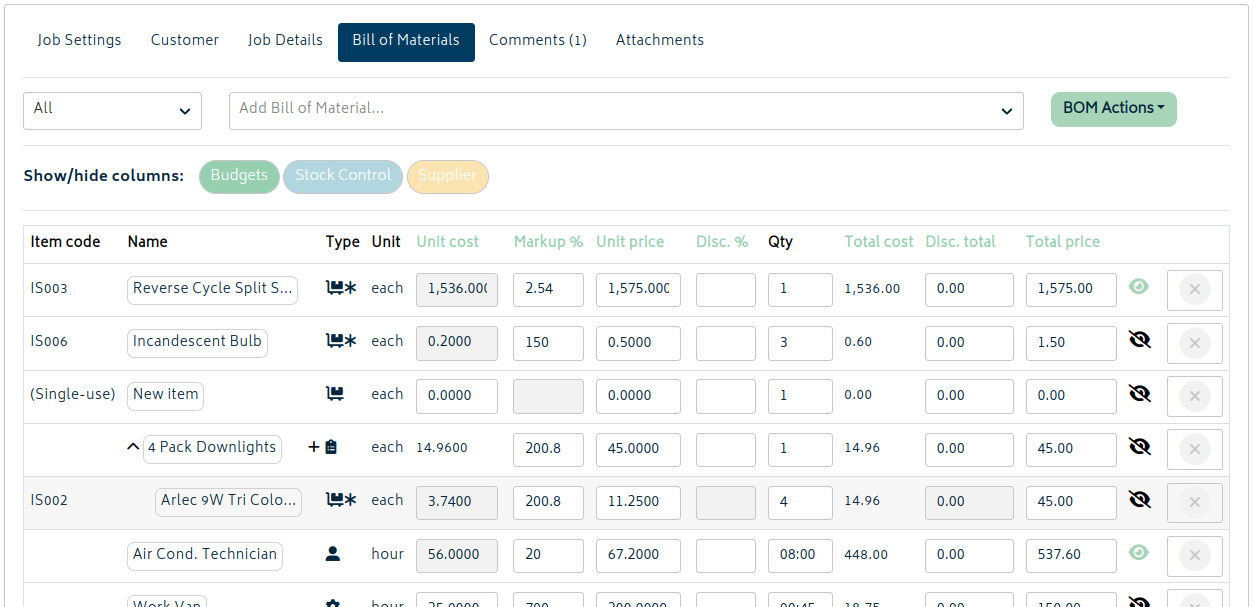Click the labour person icon for Air Cond. Technician
The height and width of the screenshot is (607, 1254).
point(333,553)
